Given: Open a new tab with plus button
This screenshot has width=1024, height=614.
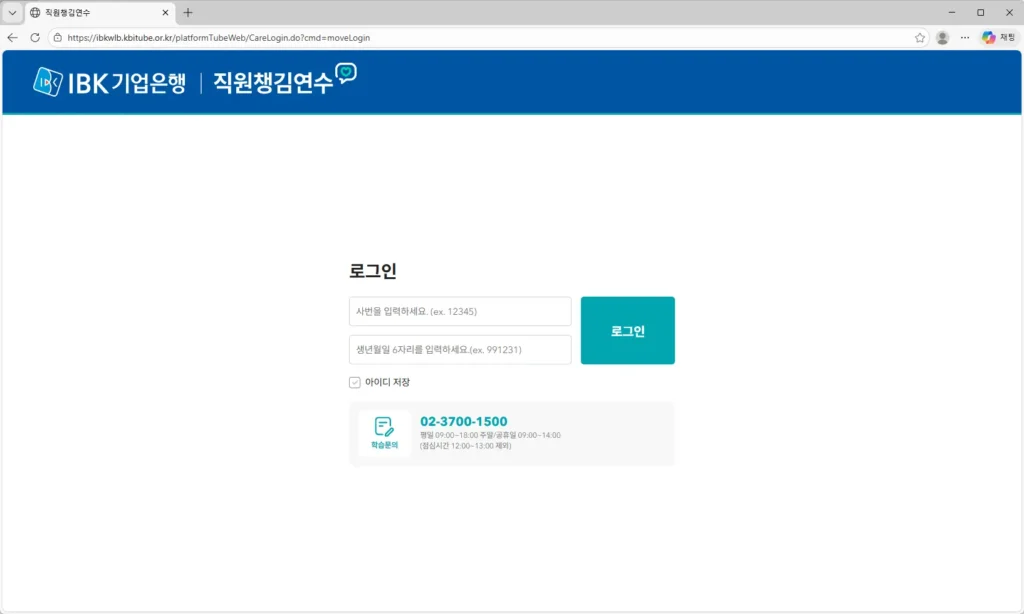Looking at the screenshot, I should coord(188,12).
